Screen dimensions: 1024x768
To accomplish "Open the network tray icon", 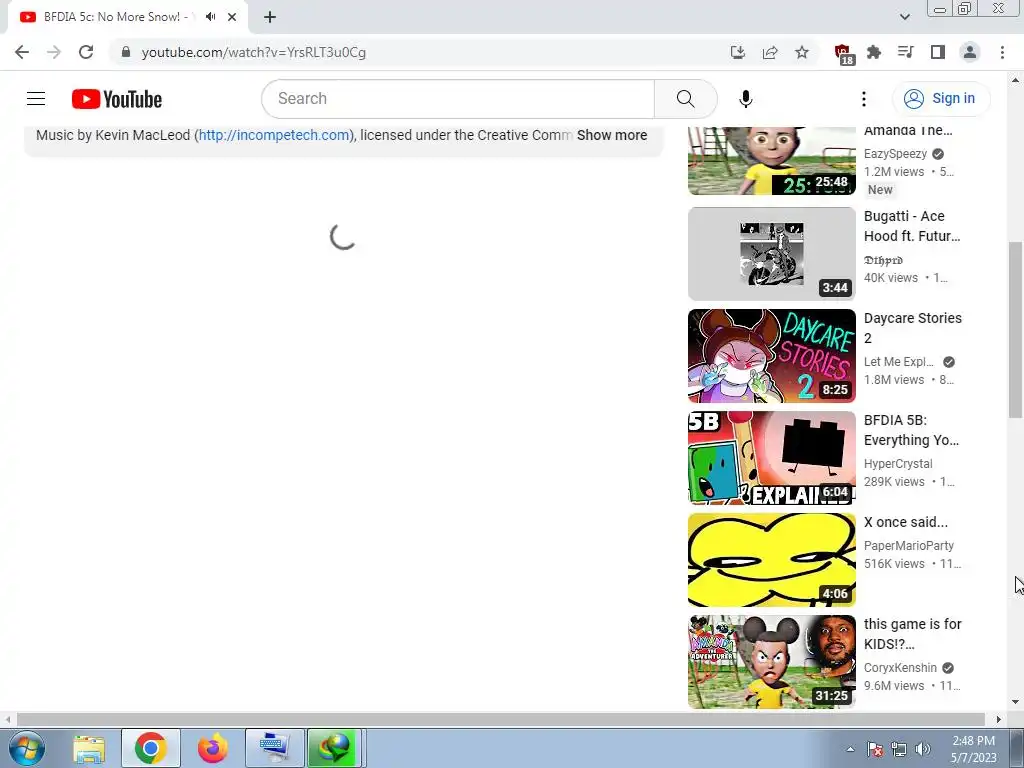I will (899, 749).
